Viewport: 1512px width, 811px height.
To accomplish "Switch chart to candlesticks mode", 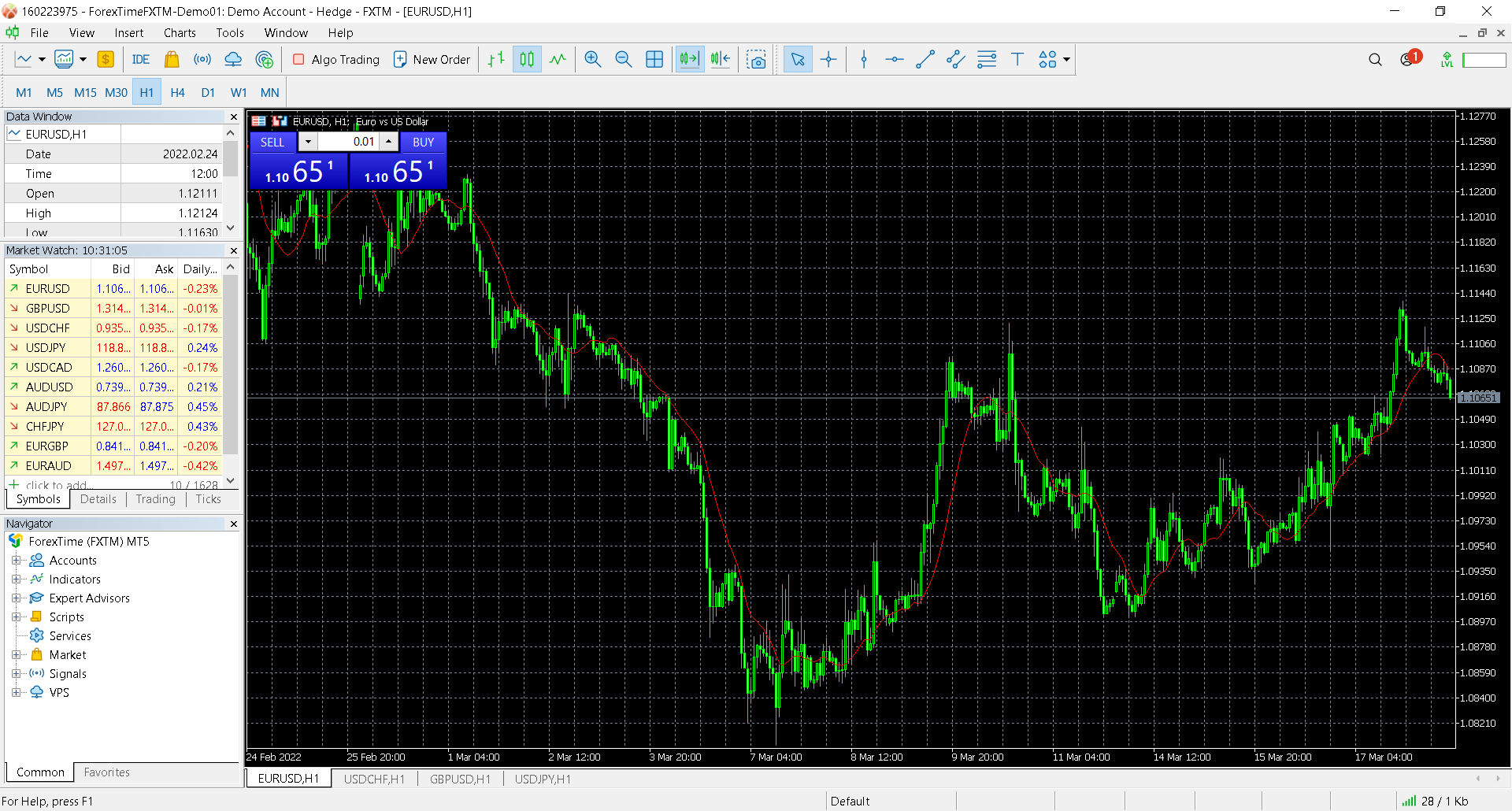I will [527, 59].
